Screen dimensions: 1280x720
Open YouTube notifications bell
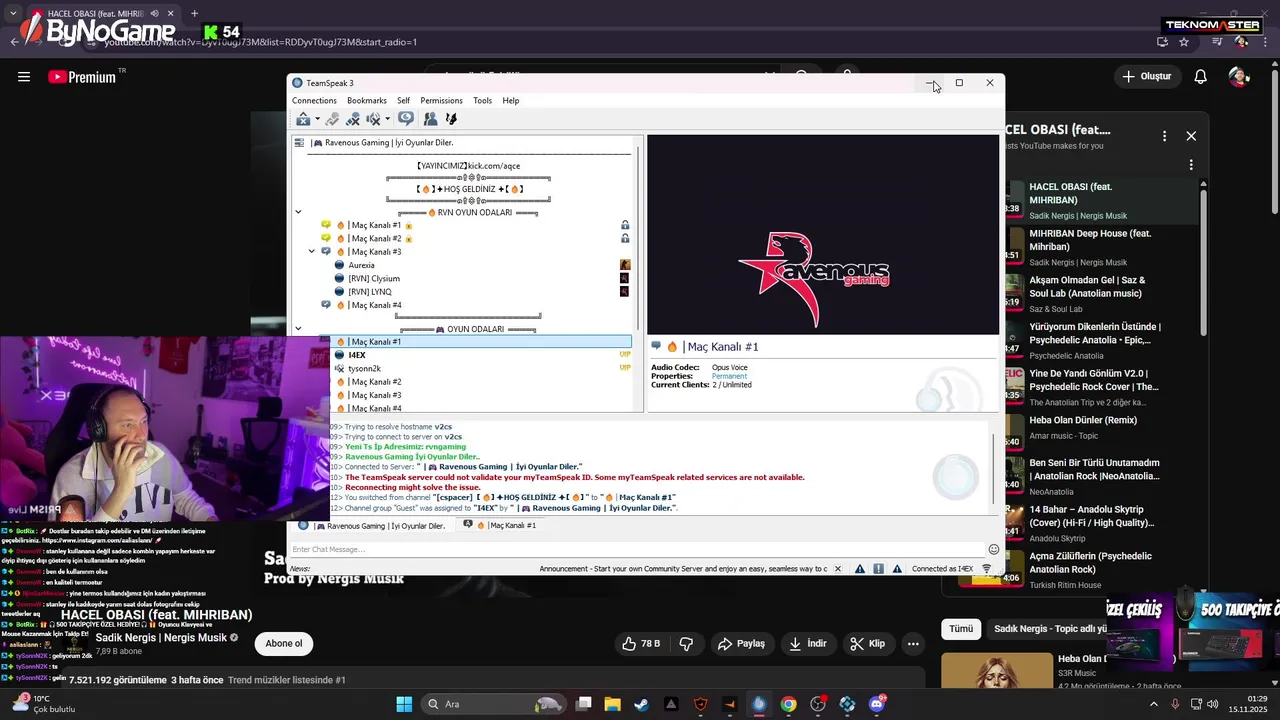(x=1201, y=76)
